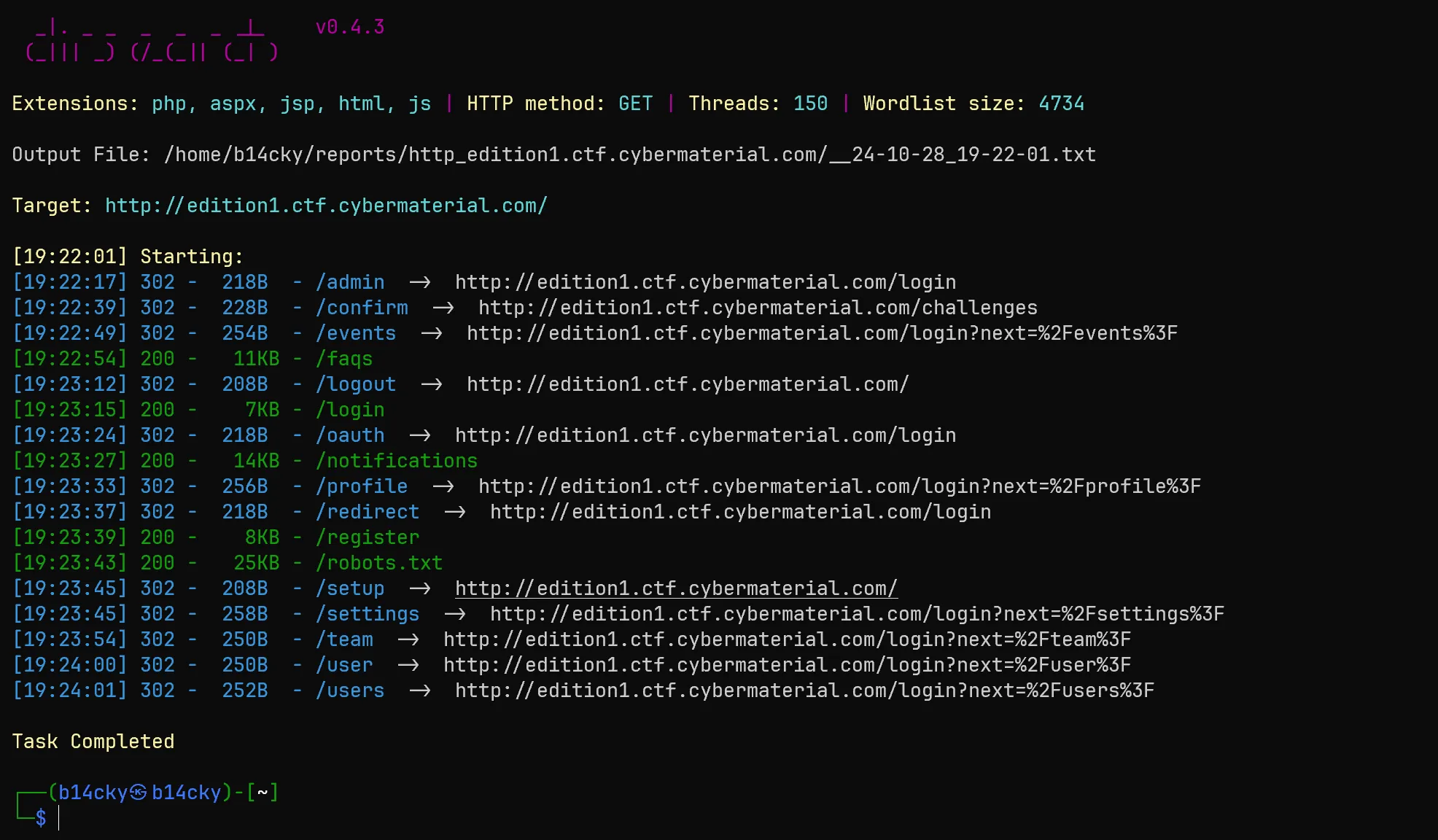Open the Target URL in the header
Viewport: 1438px width, 840px height.
[326, 206]
